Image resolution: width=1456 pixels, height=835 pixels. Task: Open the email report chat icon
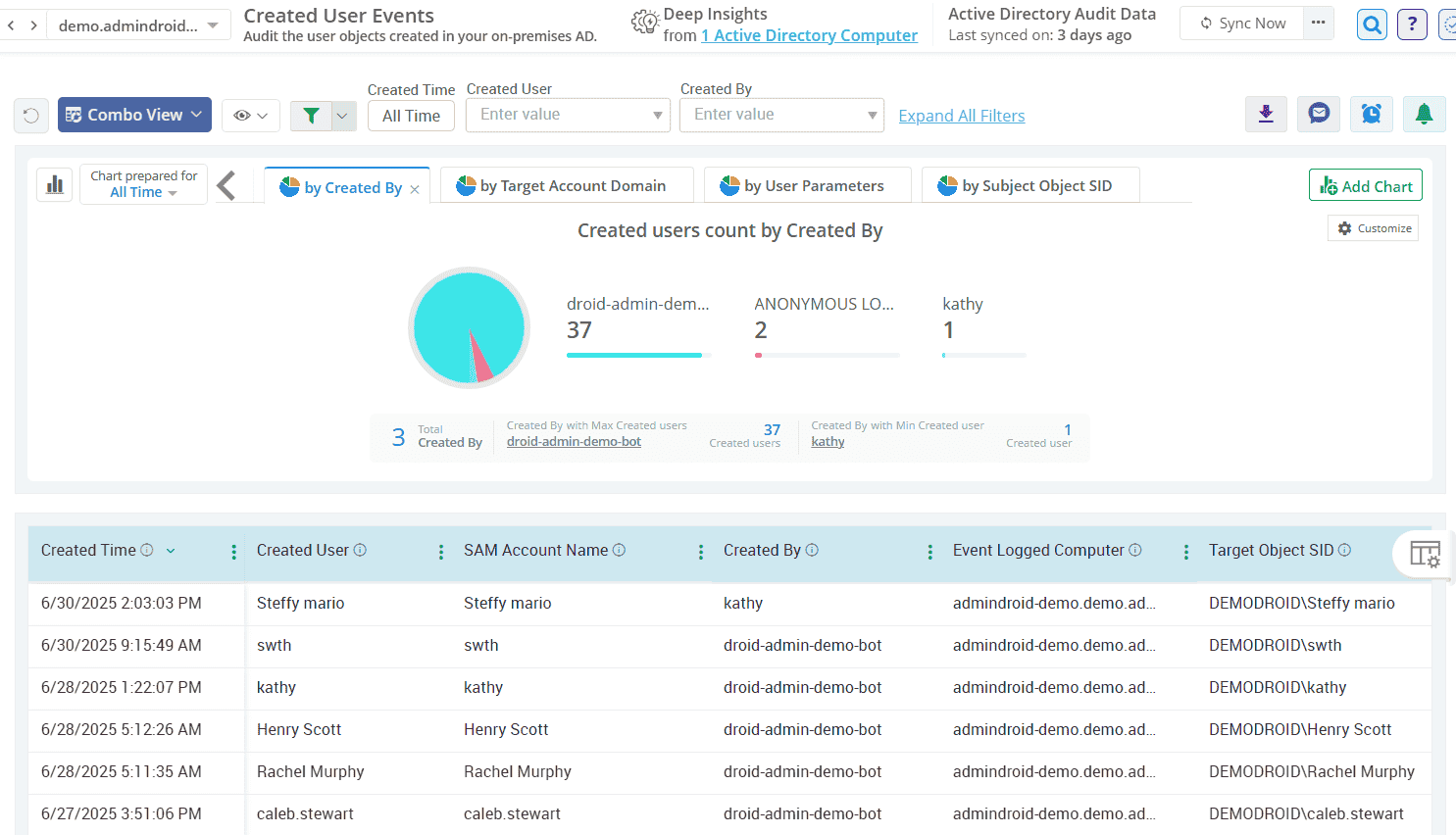click(x=1319, y=115)
